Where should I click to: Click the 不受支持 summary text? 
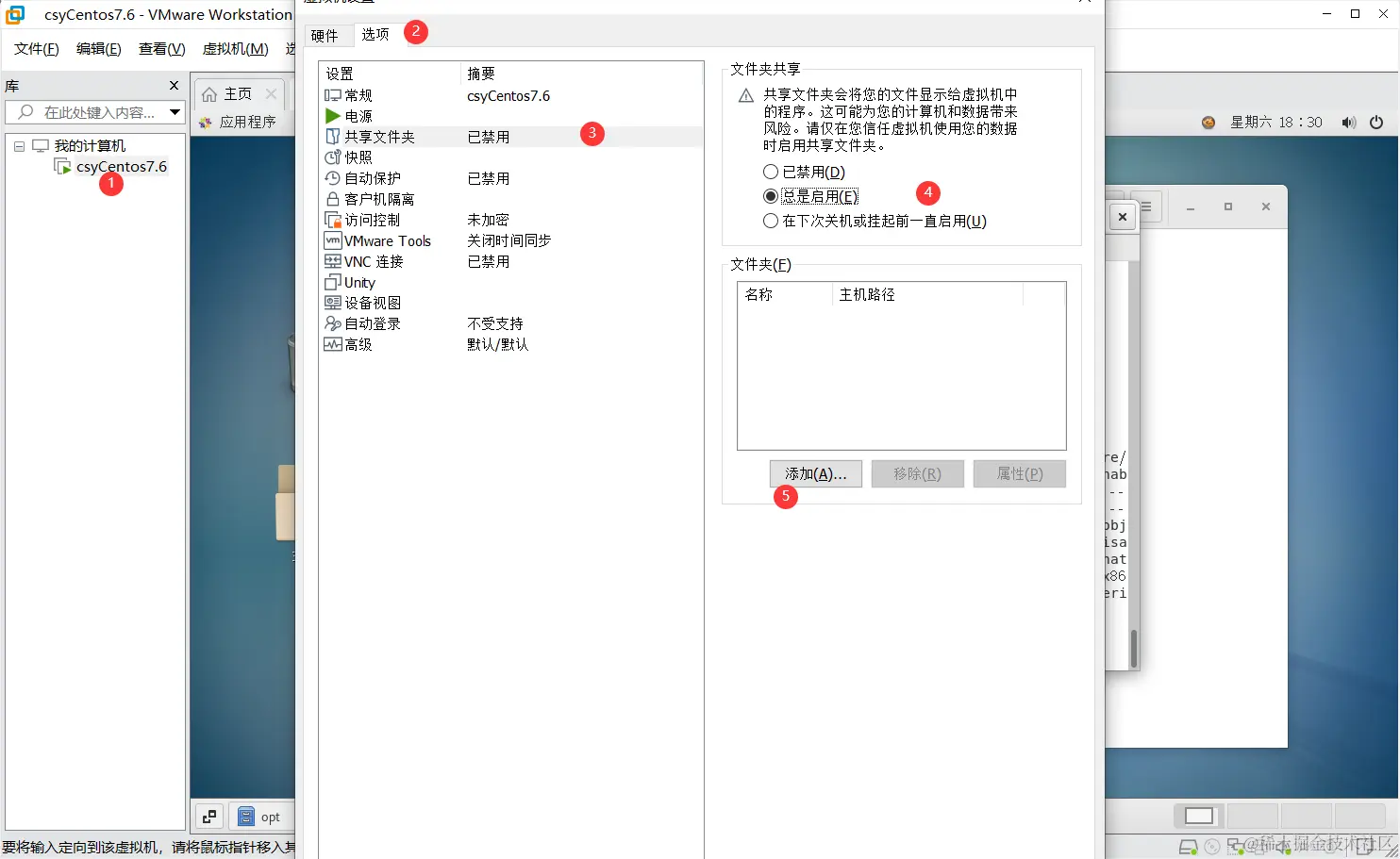pyautogui.click(x=495, y=323)
